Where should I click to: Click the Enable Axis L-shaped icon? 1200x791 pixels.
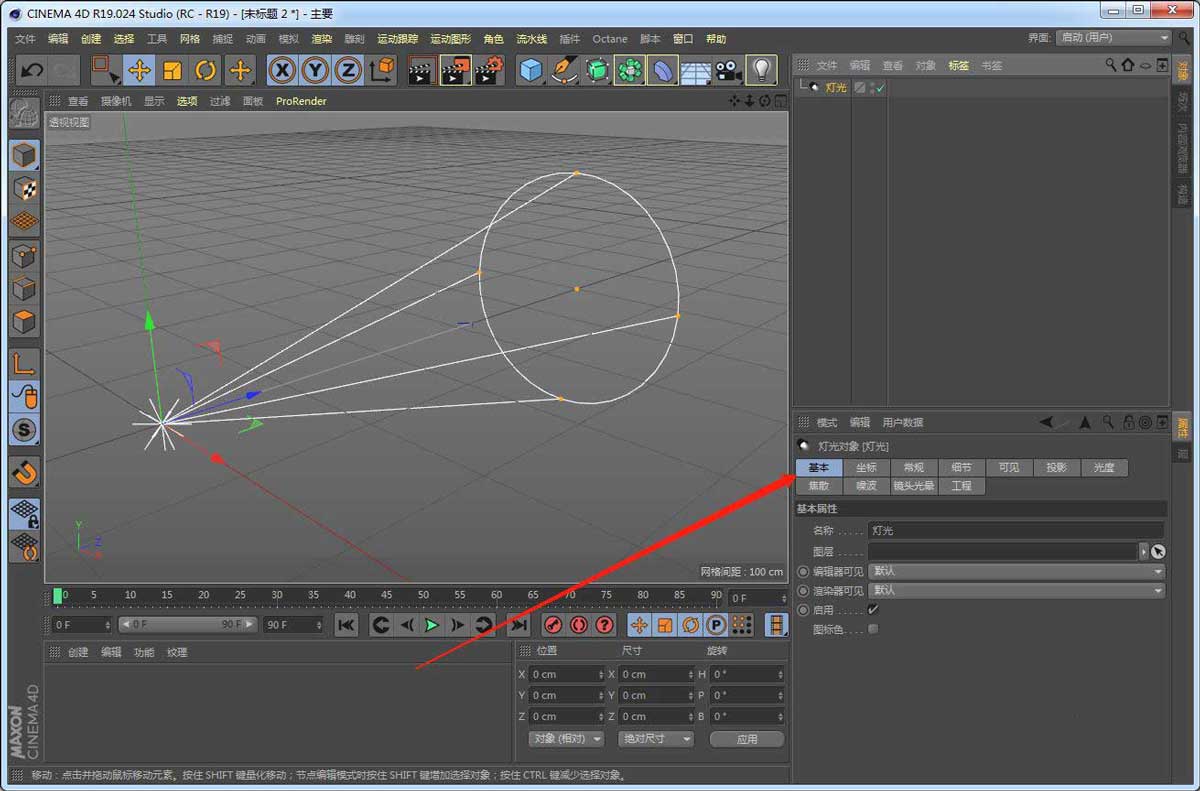click(24, 363)
